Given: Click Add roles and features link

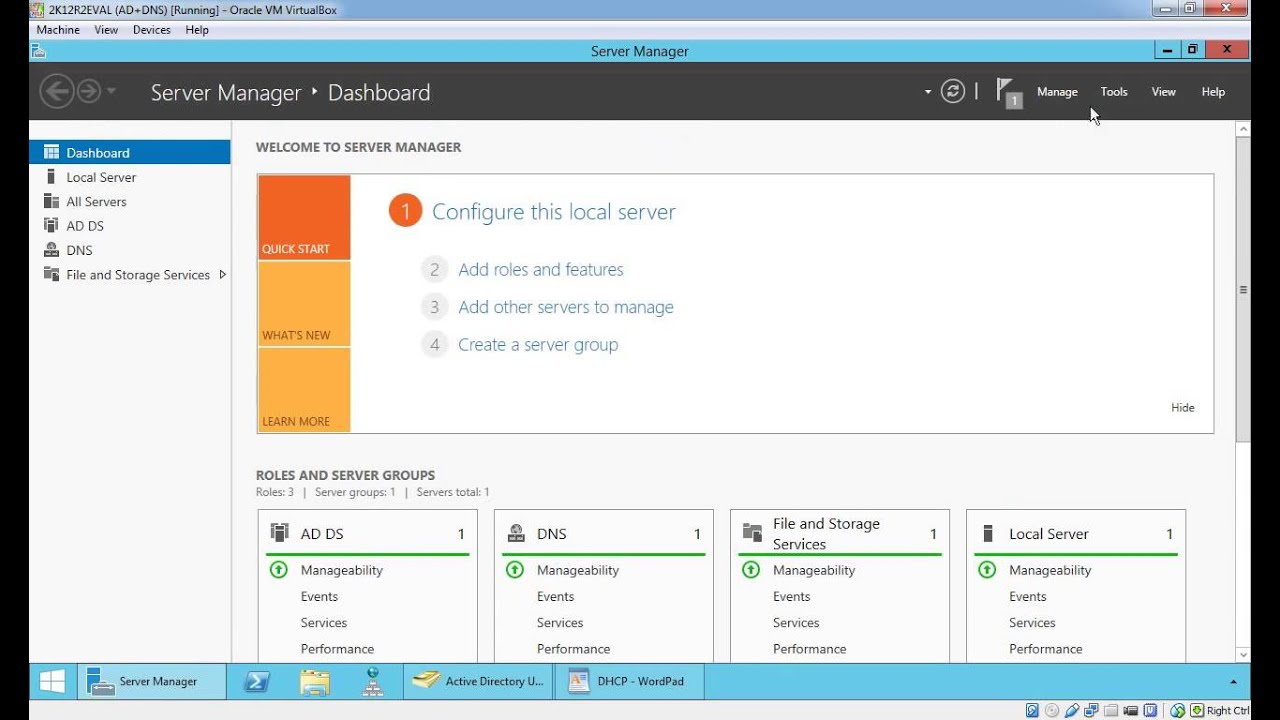Looking at the screenshot, I should coord(541,269).
